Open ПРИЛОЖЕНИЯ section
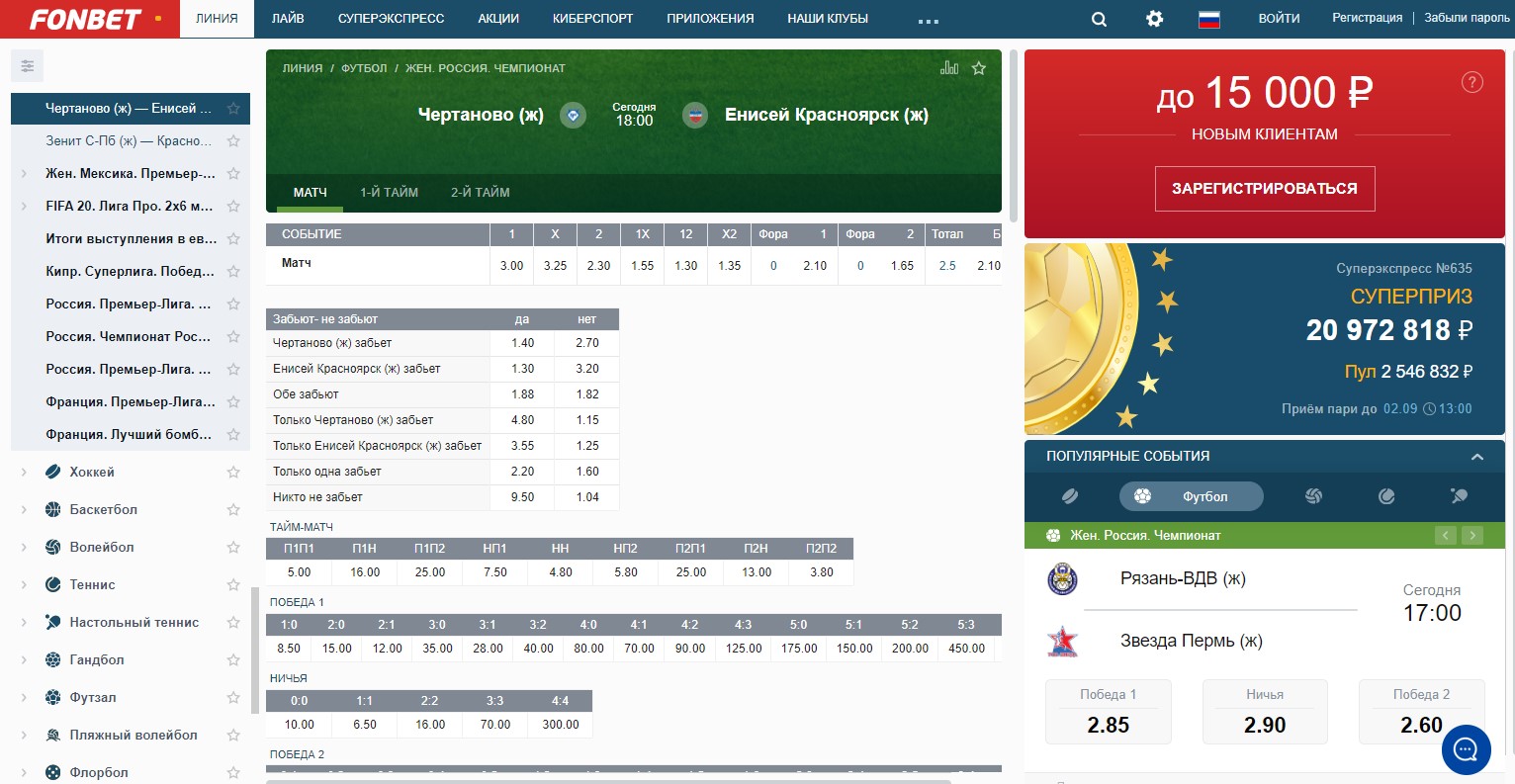 pos(710,19)
